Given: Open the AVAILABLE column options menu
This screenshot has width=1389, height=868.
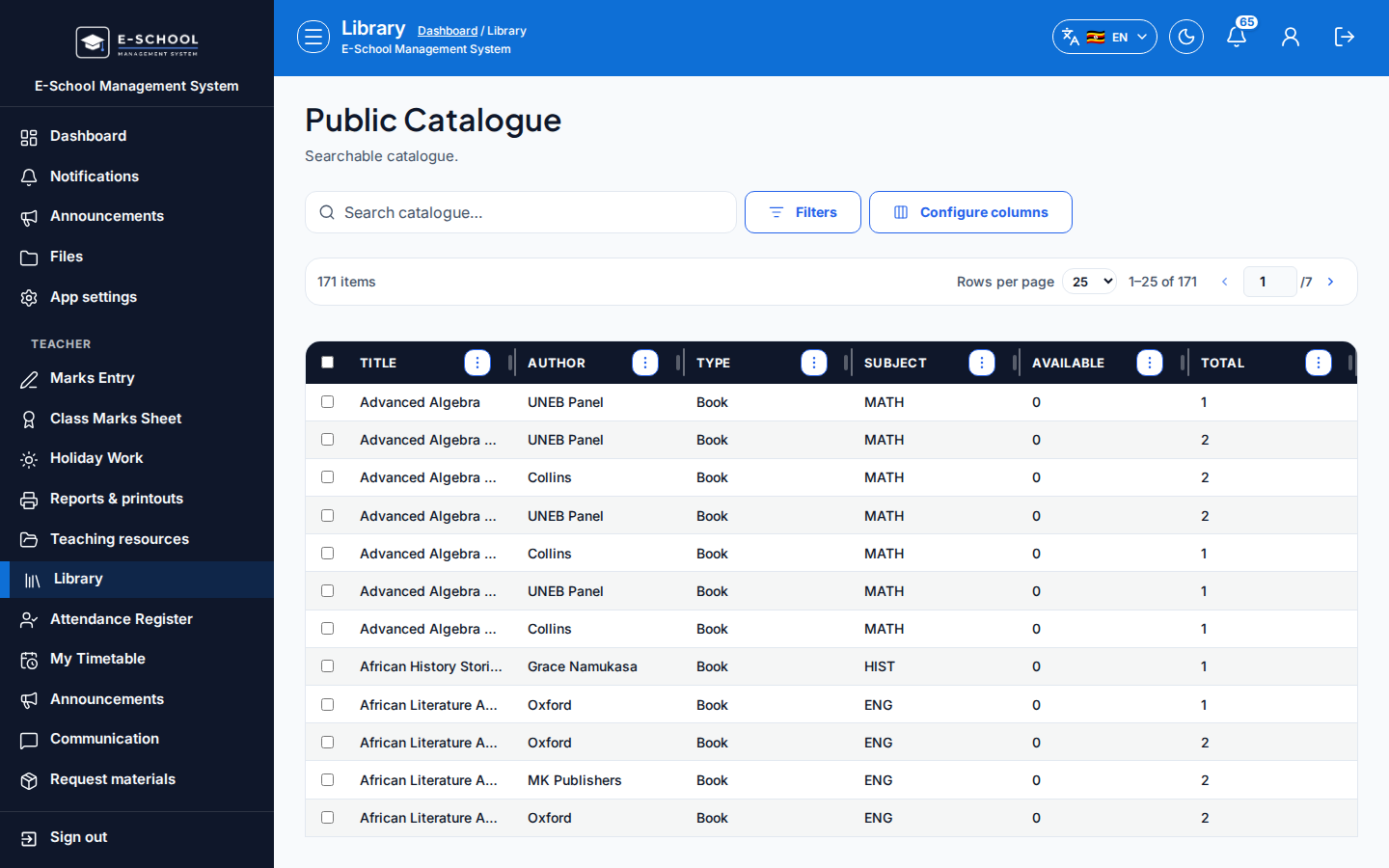Looking at the screenshot, I should pyautogui.click(x=1150, y=363).
